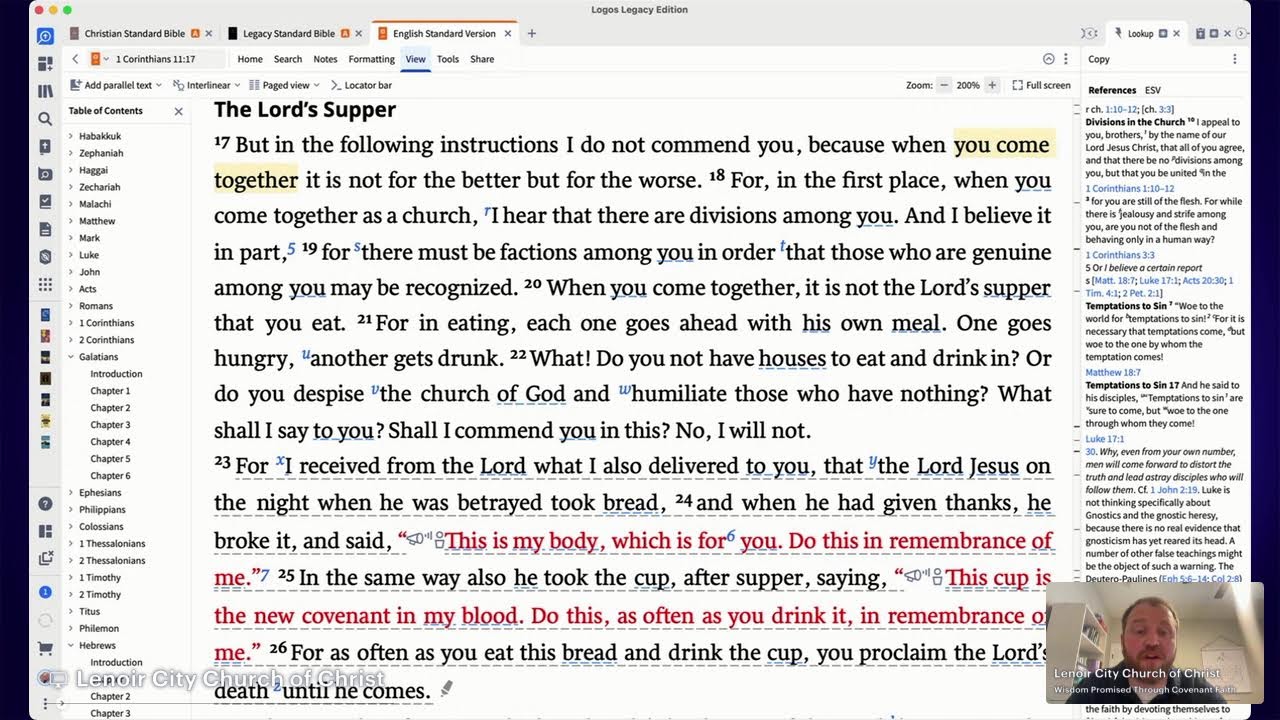Open the Help question mark icon

click(x=45, y=504)
